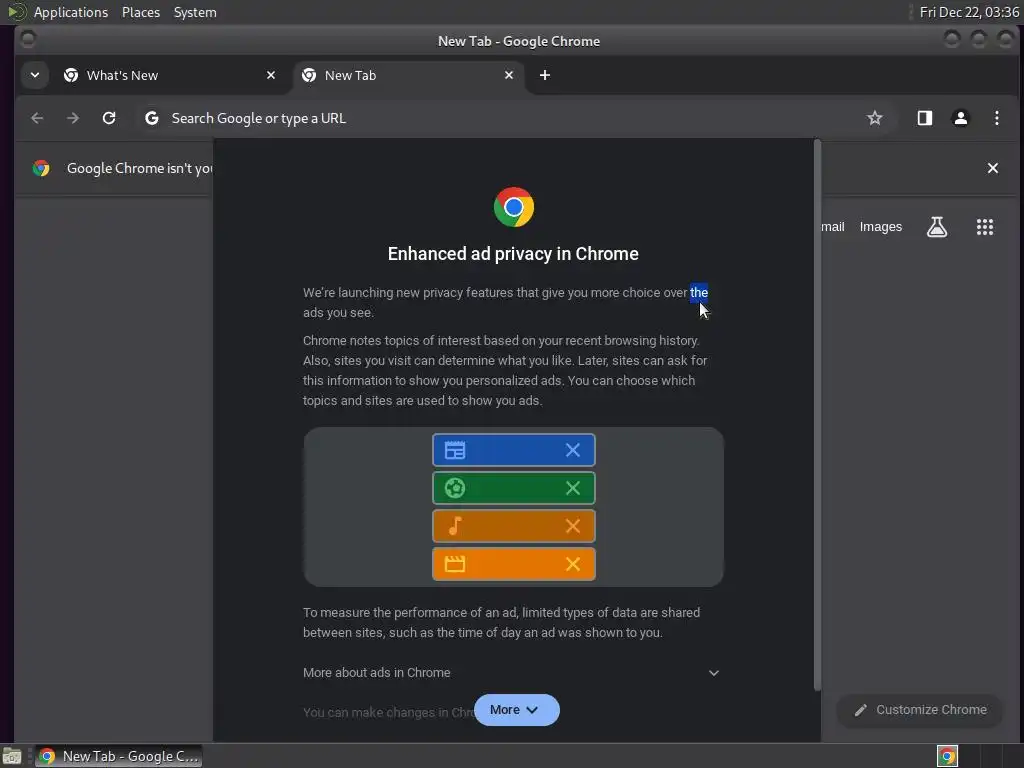Click the clapboard movie icon
The height and width of the screenshot is (768, 1024).
click(455, 564)
